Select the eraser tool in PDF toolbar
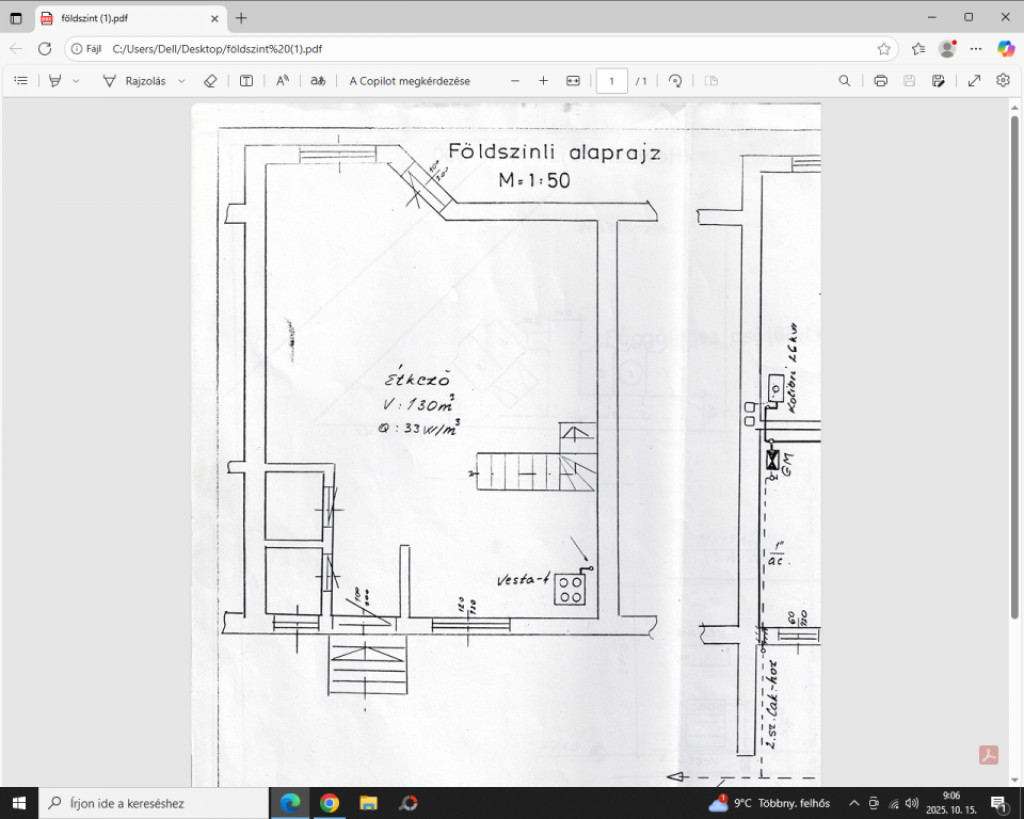1024x819 pixels. pyautogui.click(x=210, y=81)
